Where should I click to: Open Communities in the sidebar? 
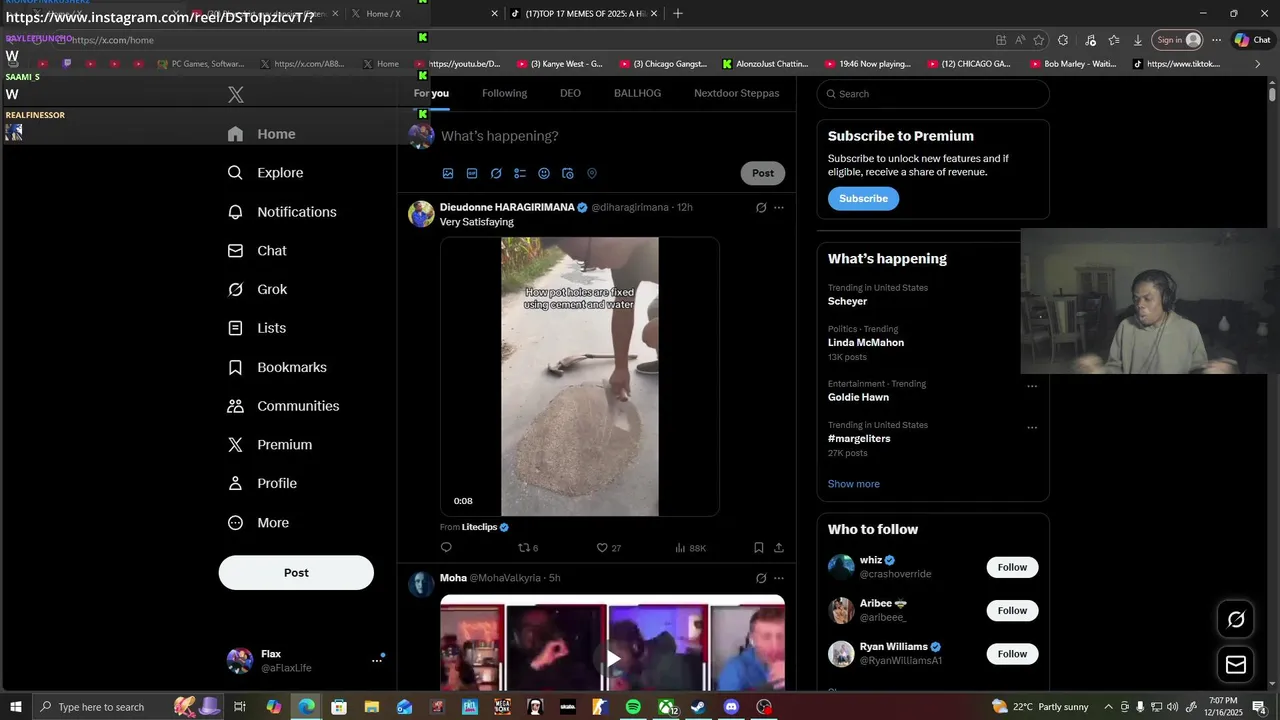click(x=283, y=406)
